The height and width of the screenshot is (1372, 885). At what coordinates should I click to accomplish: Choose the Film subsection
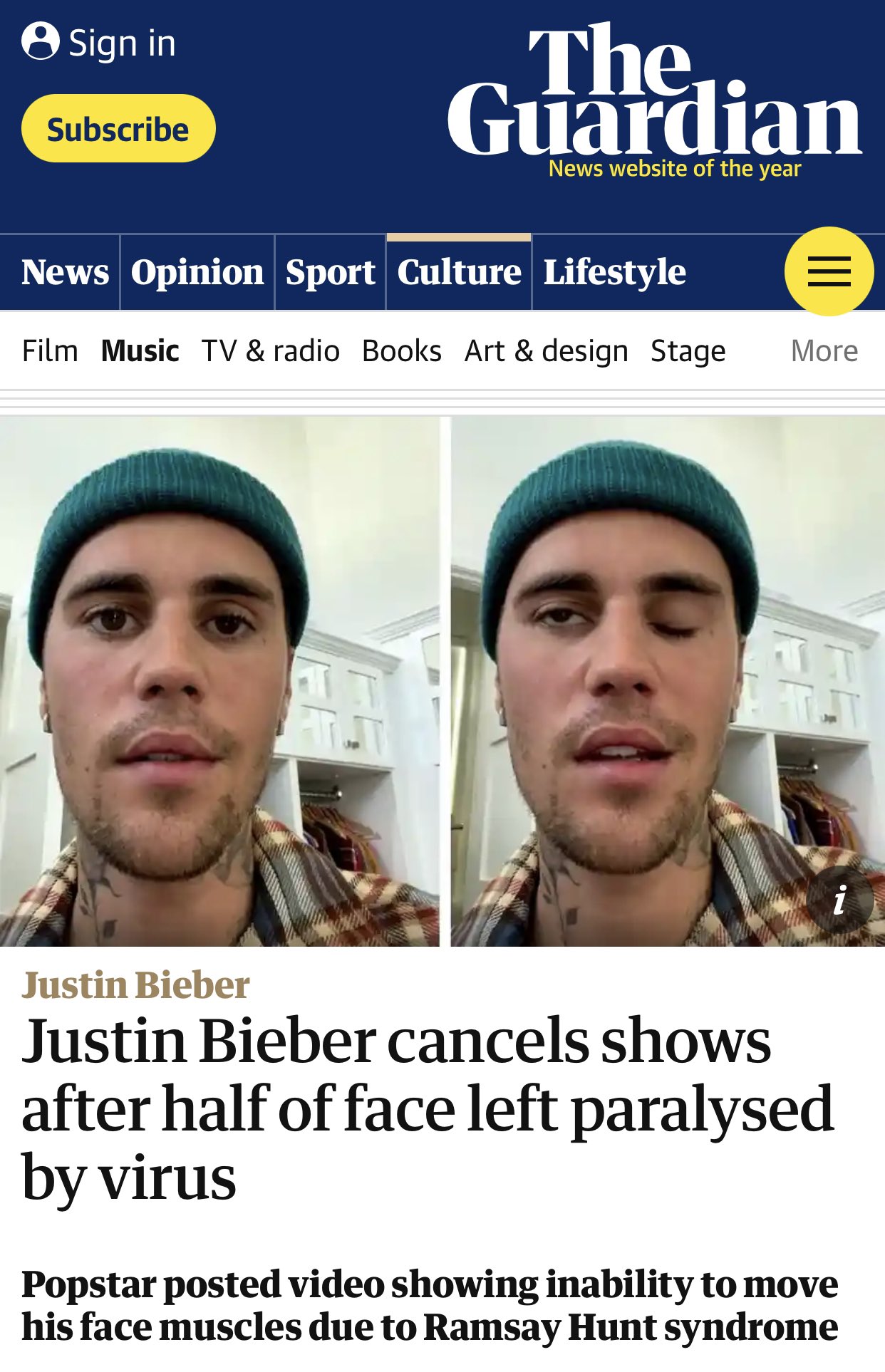tap(50, 351)
